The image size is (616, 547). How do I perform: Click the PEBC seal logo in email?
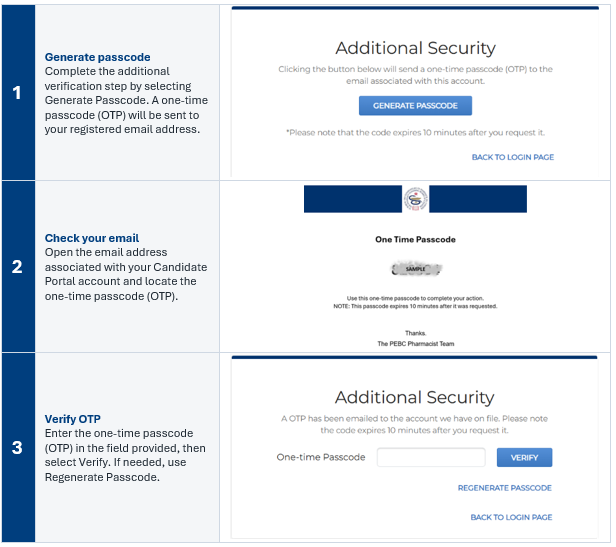(415, 199)
